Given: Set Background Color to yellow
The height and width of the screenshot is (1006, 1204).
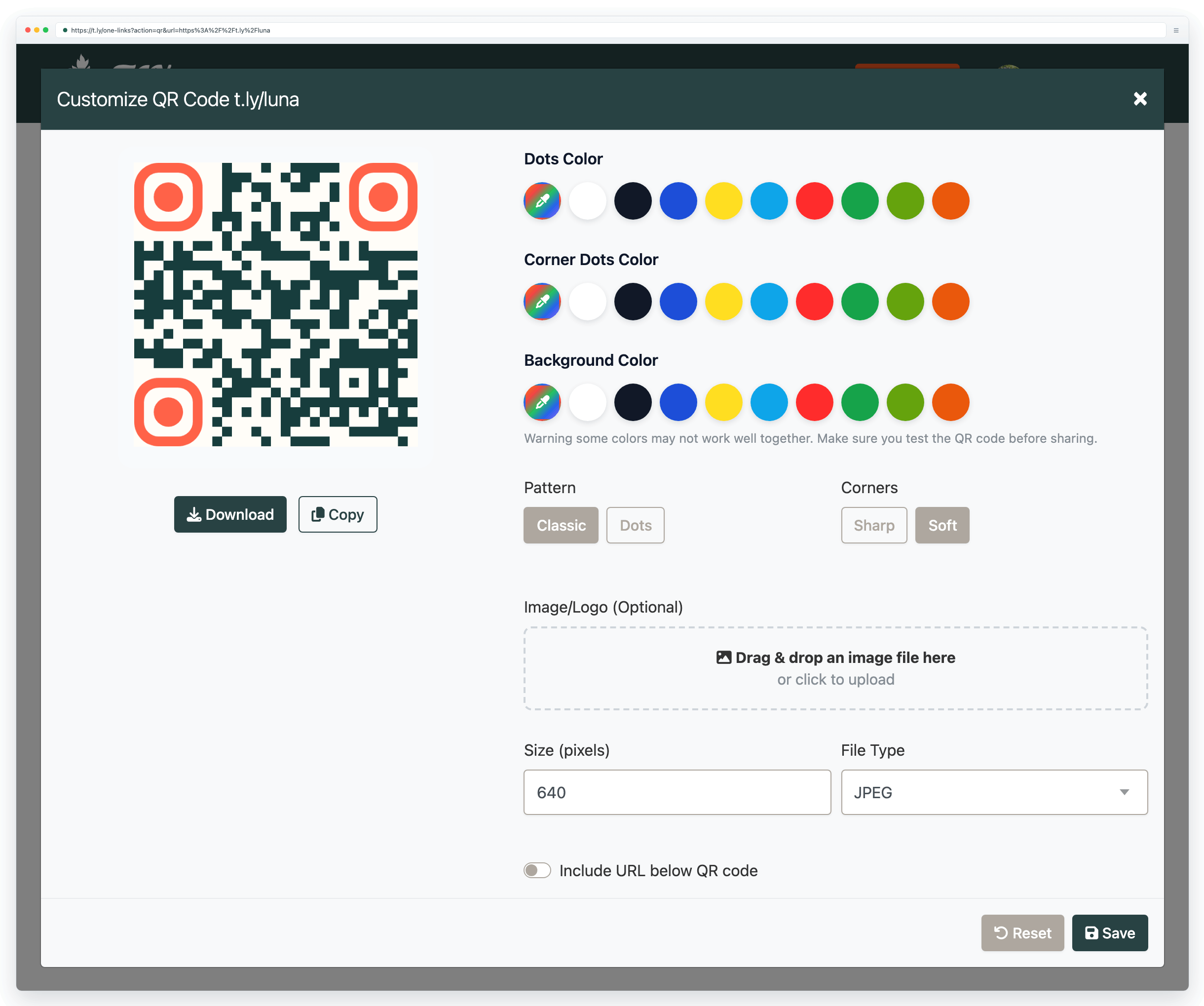Looking at the screenshot, I should (723, 402).
